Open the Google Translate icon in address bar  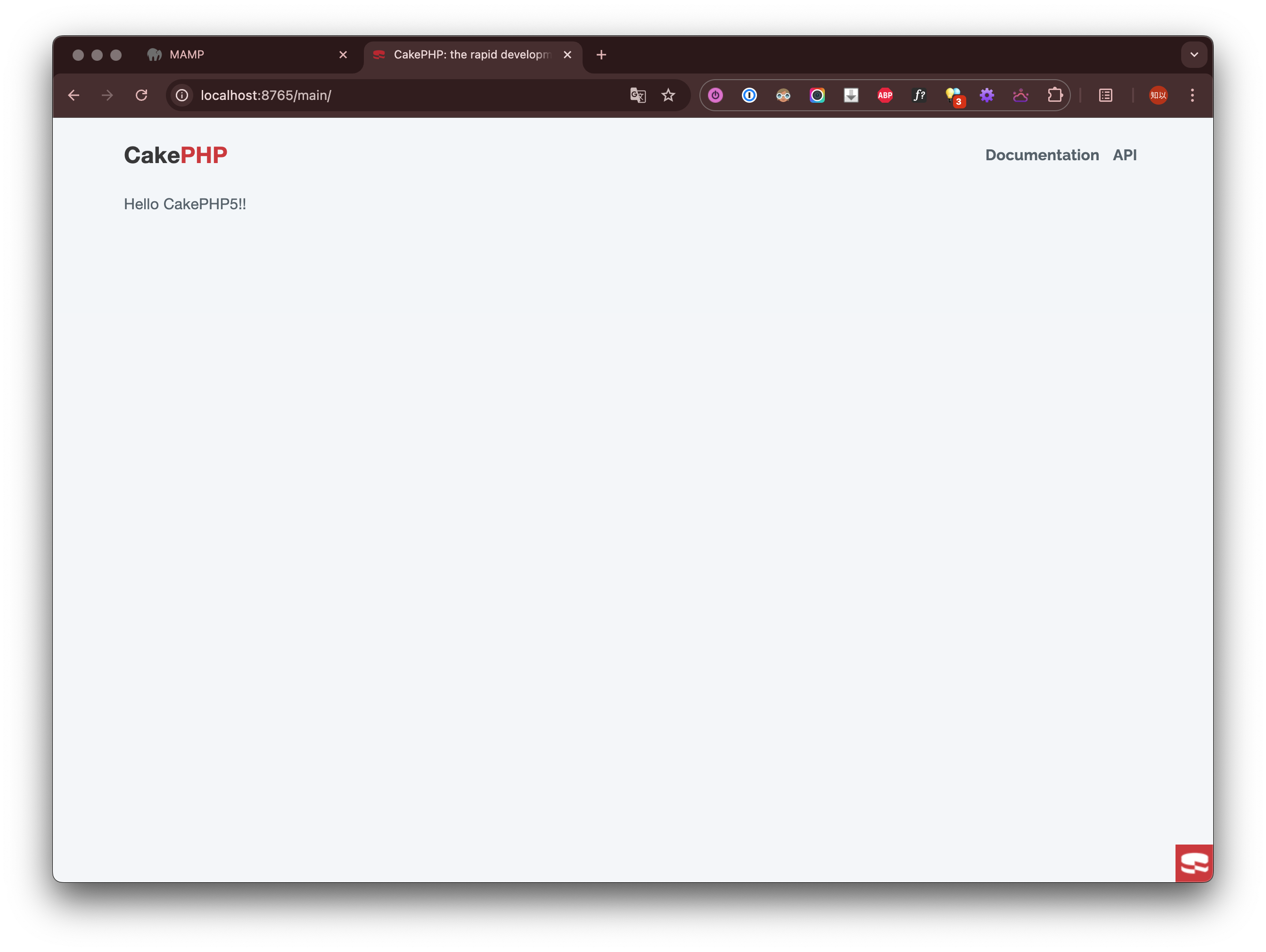point(638,96)
